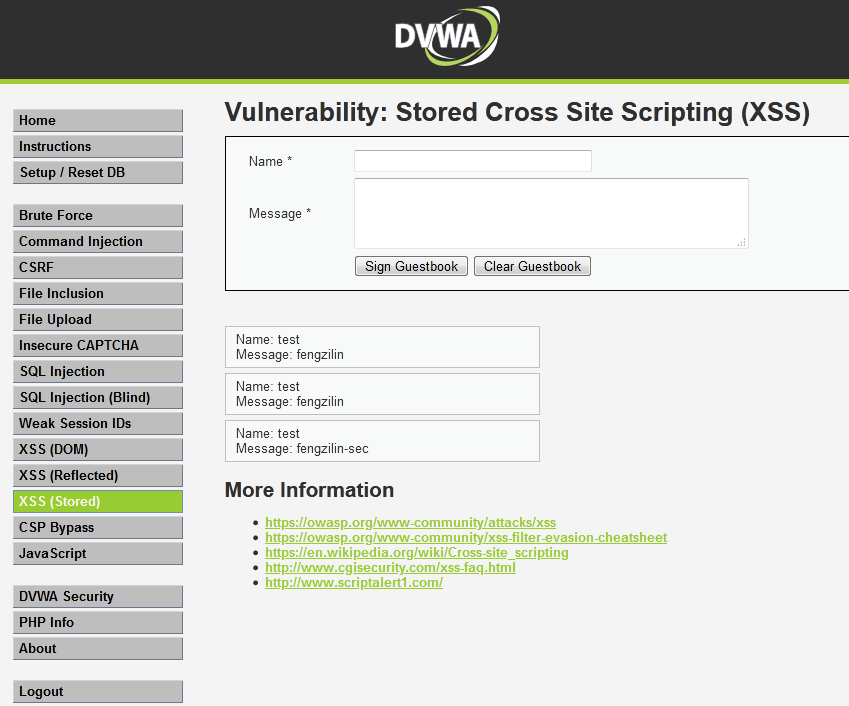This screenshot has height=706, width=849.
Task: Open the Brute Force vulnerability page
Action: point(98,215)
